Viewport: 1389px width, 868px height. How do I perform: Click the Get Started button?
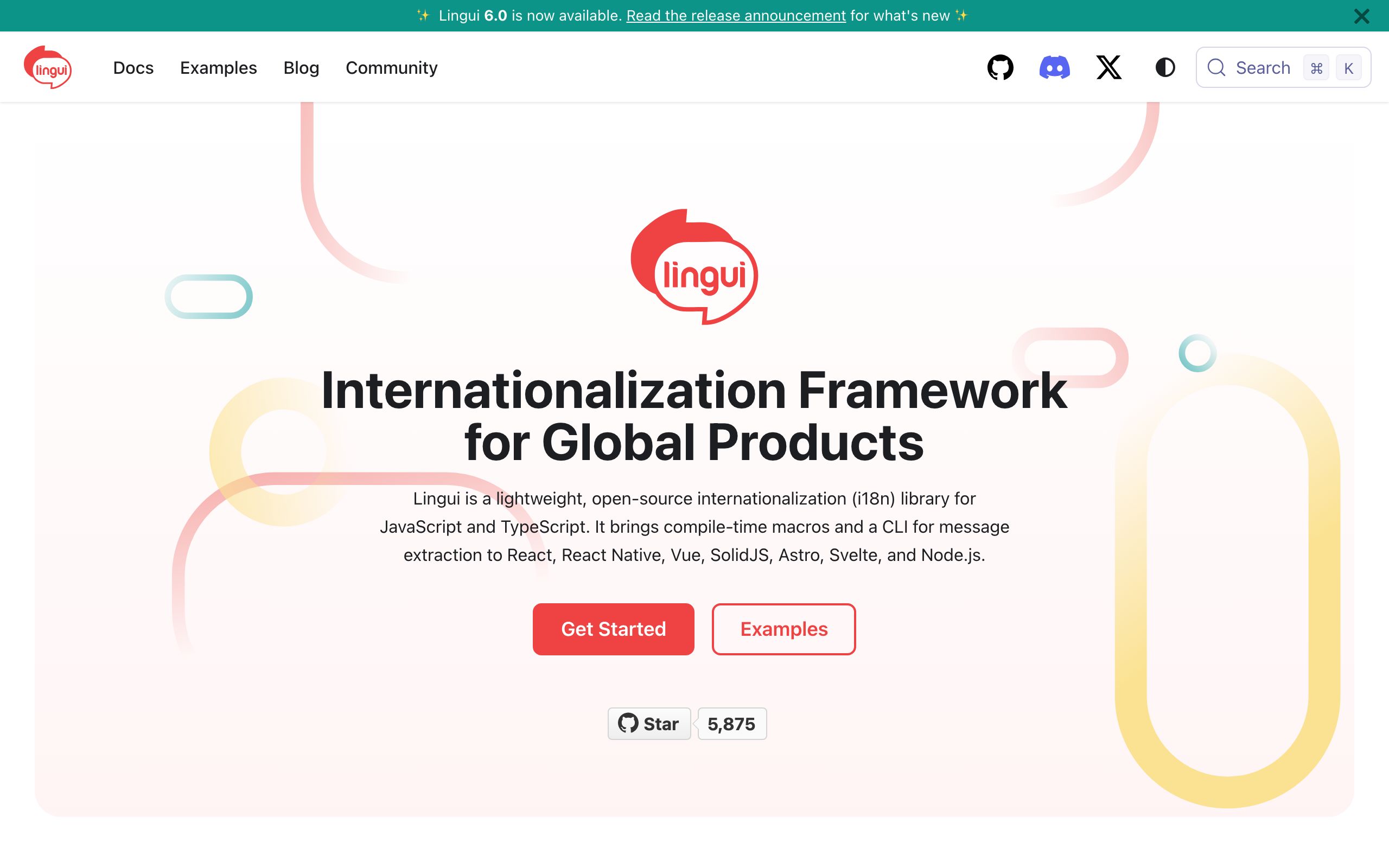613,629
